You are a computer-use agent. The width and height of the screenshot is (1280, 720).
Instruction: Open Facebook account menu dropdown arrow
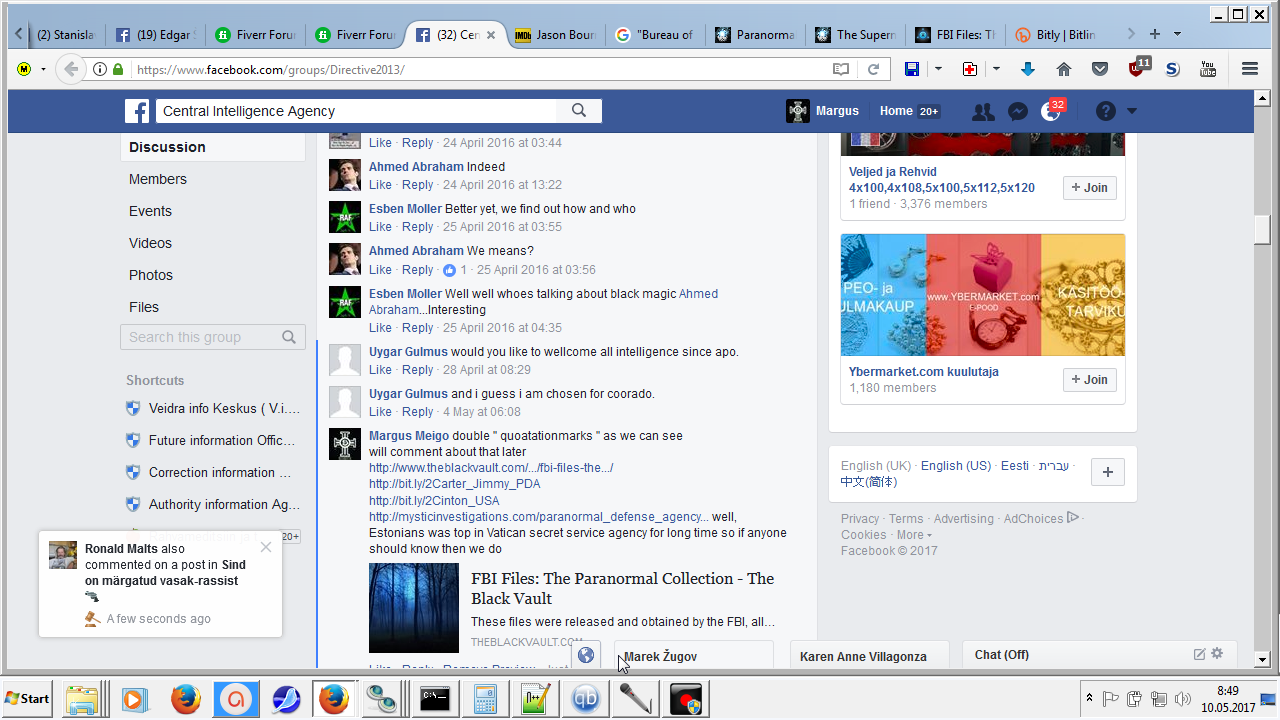1132,111
